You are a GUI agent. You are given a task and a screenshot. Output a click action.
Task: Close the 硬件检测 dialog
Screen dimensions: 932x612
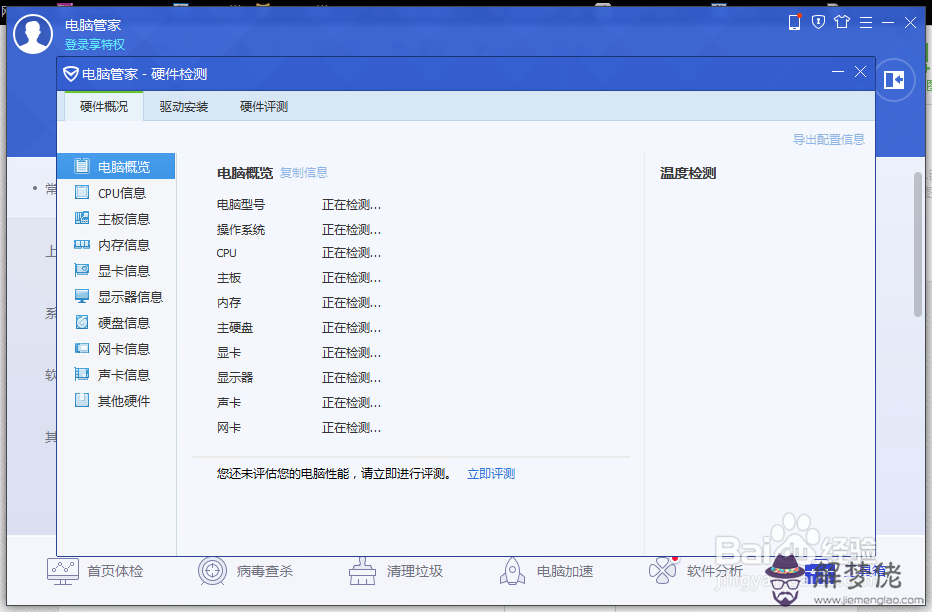[x=860, y=72]
